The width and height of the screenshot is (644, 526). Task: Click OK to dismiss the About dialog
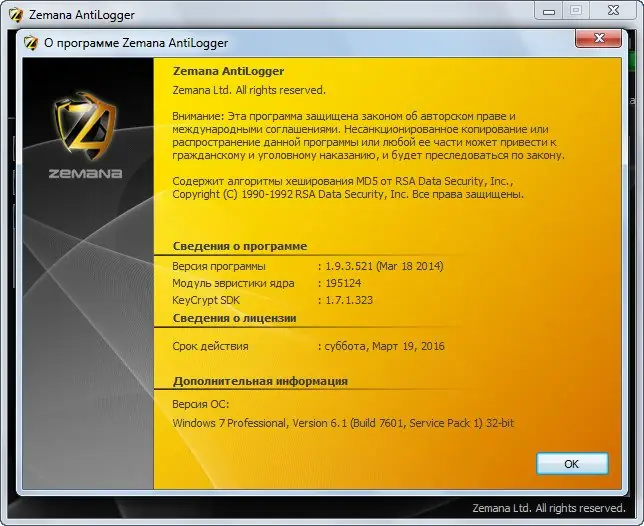[x=572, y=464]
